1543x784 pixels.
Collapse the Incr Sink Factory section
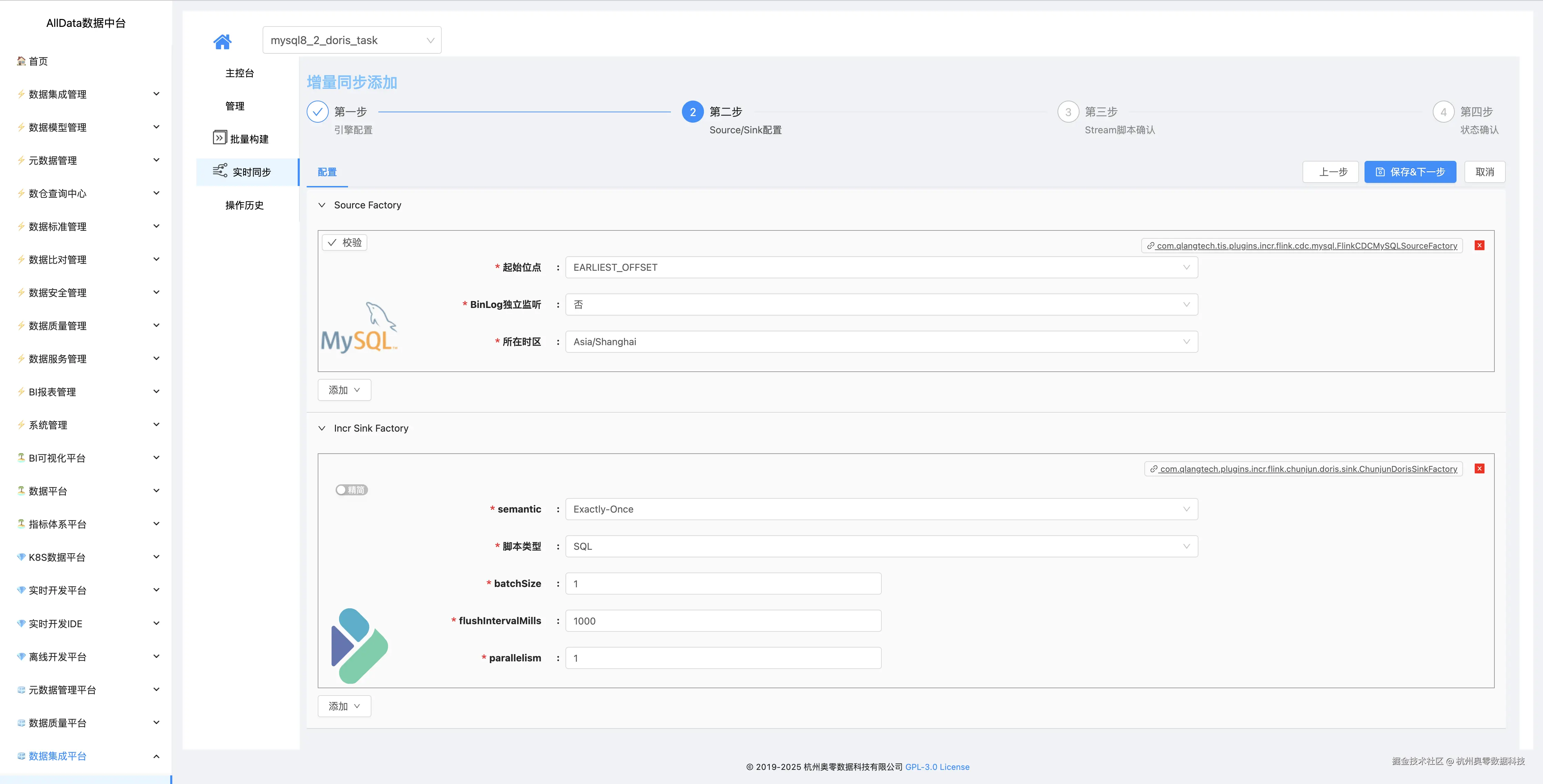(321, 428)
